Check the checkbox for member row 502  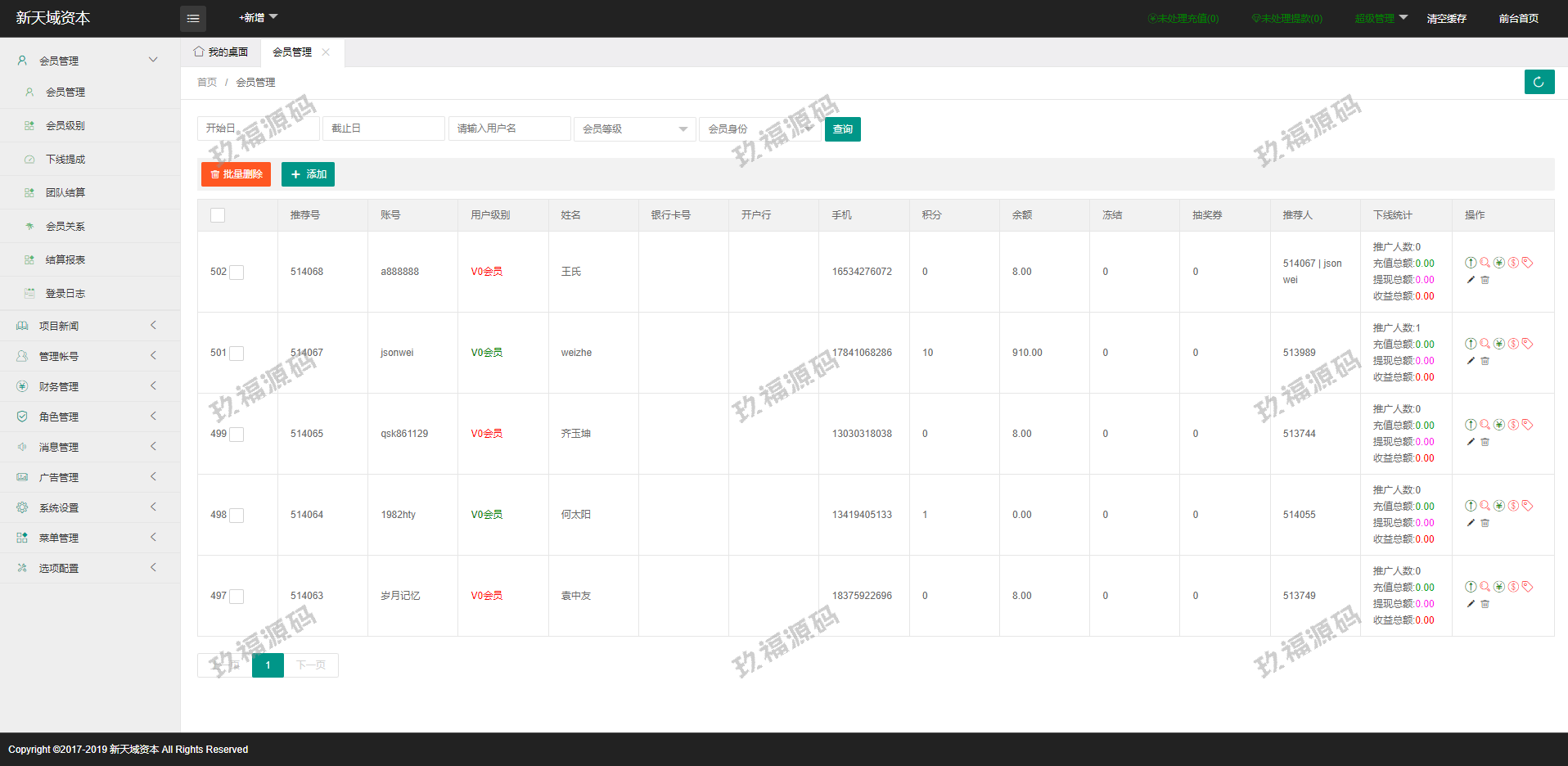(x=237, y=273)
